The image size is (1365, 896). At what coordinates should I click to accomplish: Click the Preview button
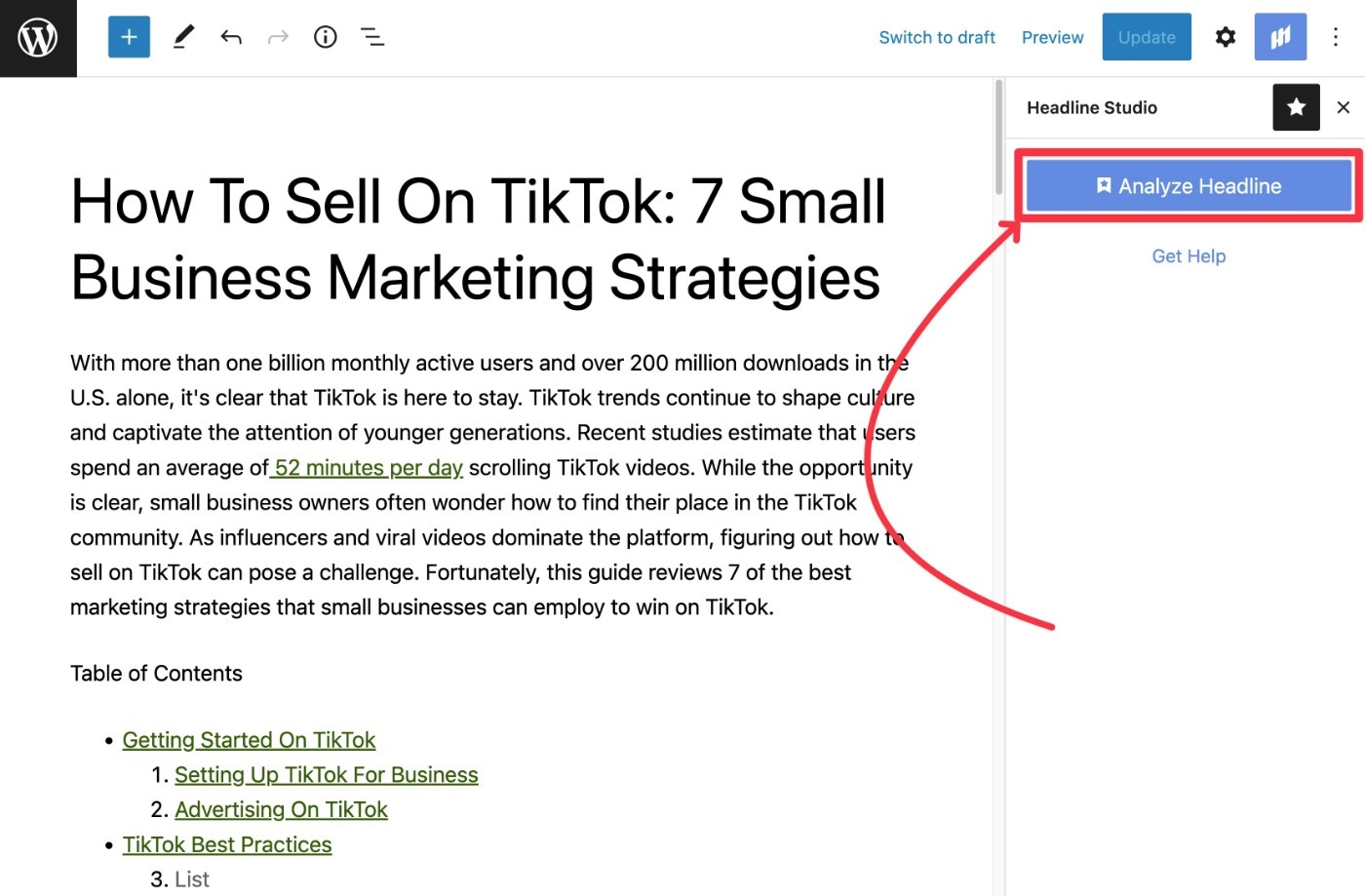coord(1052,37)
